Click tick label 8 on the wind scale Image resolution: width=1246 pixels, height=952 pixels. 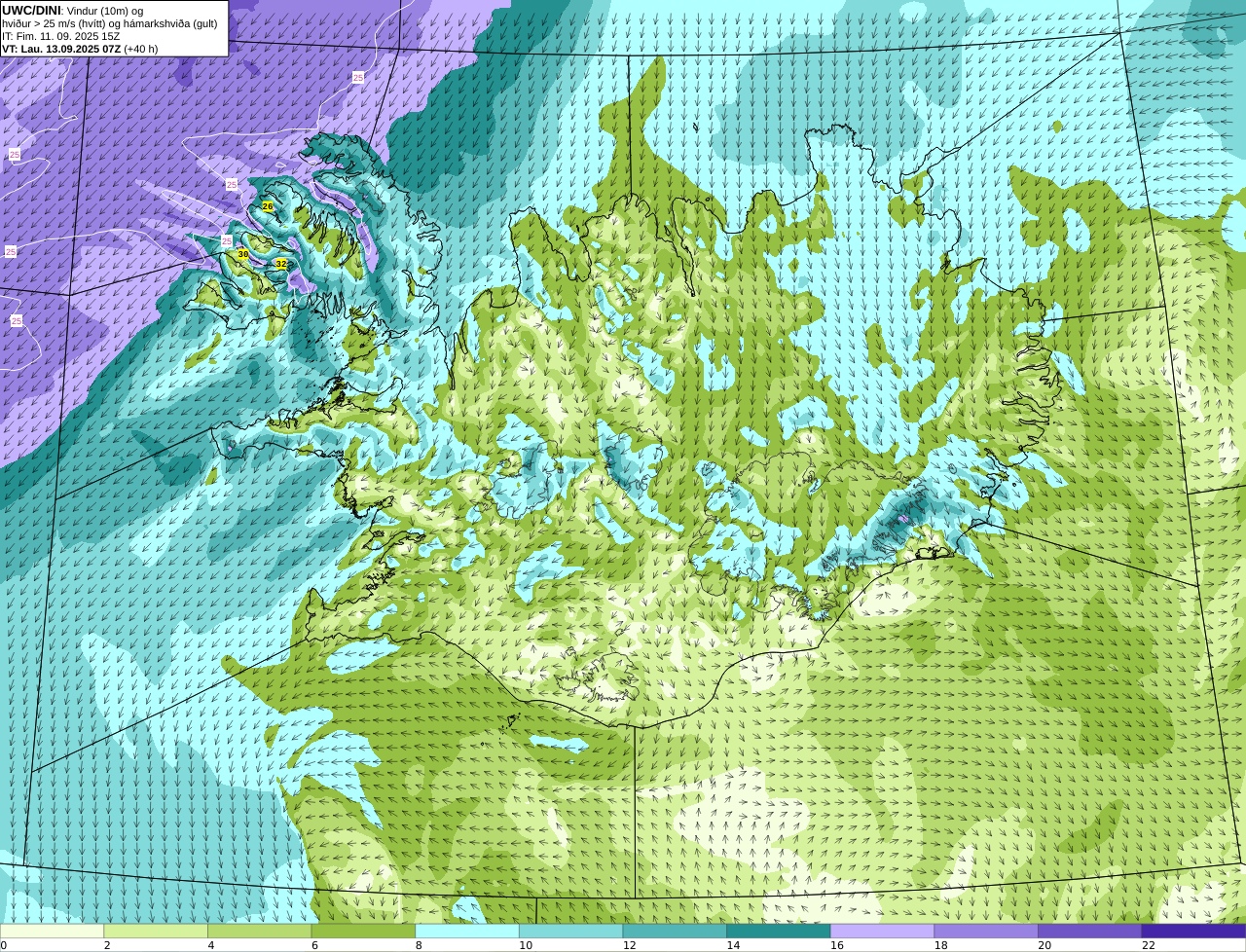419,945
